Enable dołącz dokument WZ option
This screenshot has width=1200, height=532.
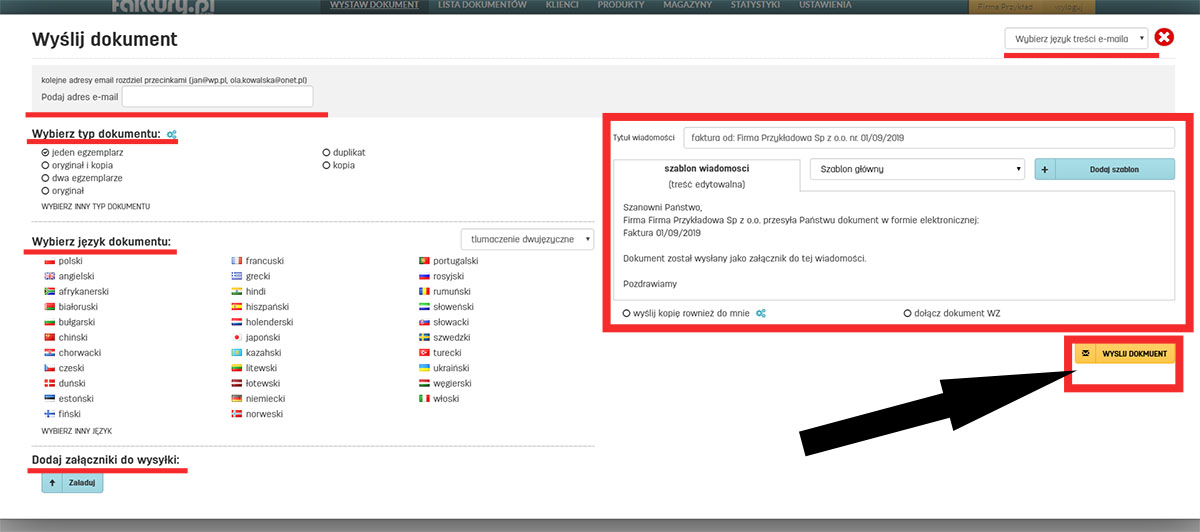coord(907,313)
